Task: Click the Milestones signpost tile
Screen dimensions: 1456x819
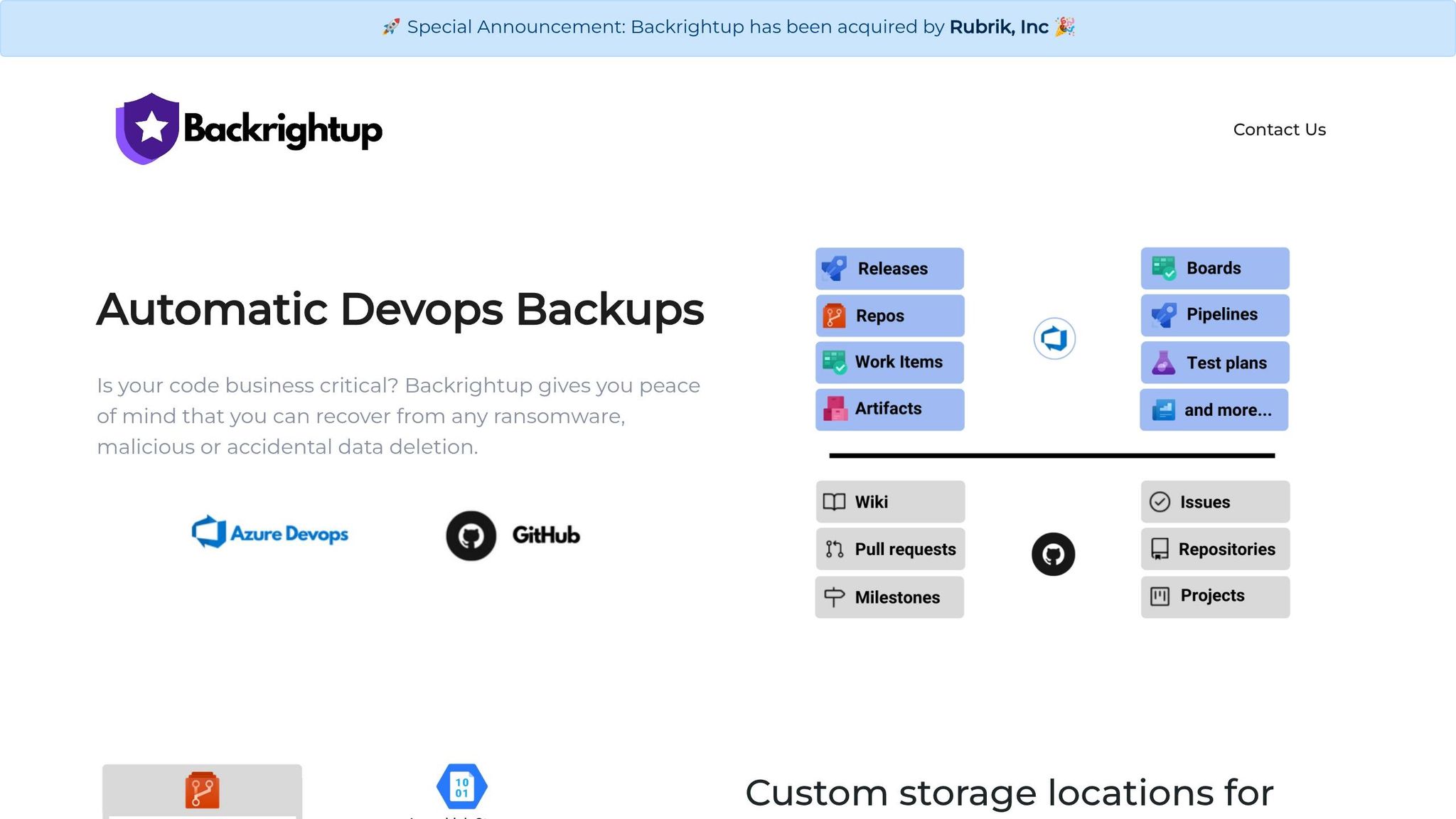Action: (889, 597)
